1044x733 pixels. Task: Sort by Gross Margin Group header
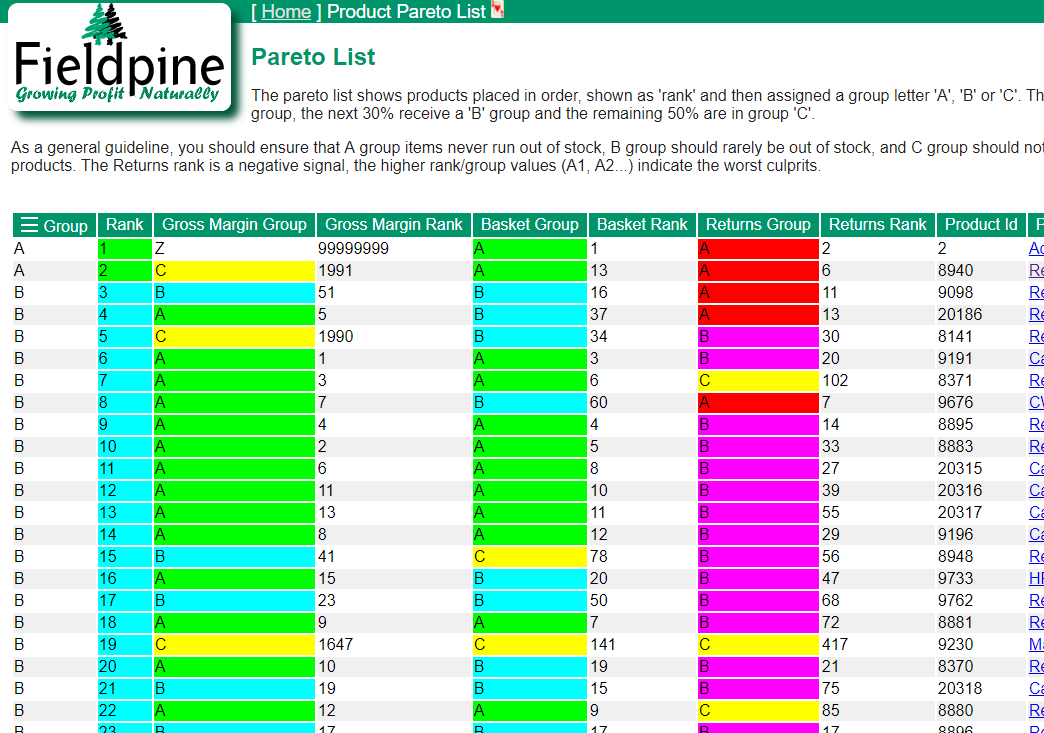point(234,225)
